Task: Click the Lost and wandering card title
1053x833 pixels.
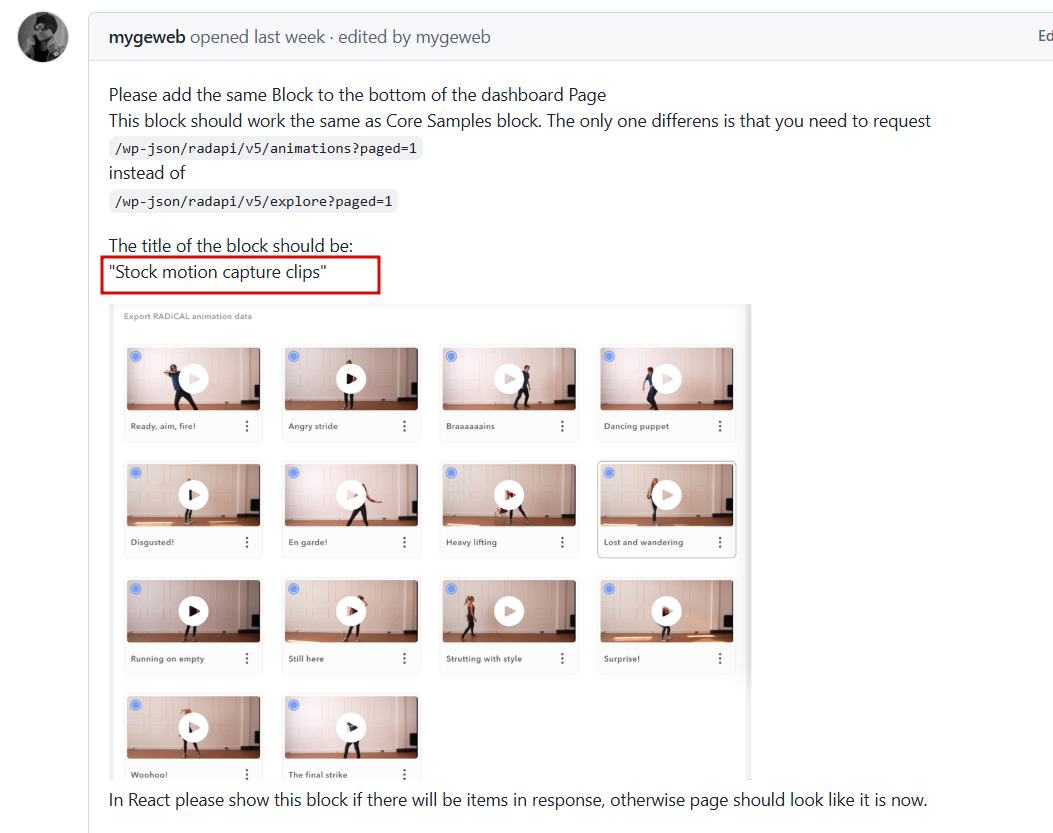Action: [643, 543]
